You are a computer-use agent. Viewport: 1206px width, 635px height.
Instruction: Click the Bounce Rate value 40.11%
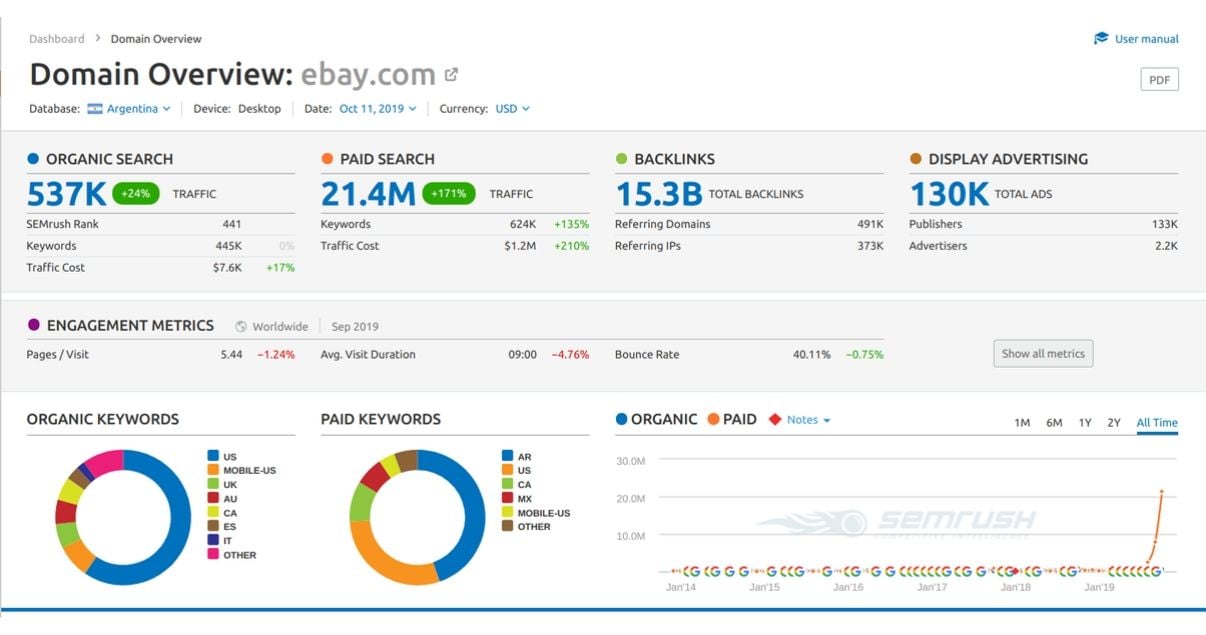[811, 354]
